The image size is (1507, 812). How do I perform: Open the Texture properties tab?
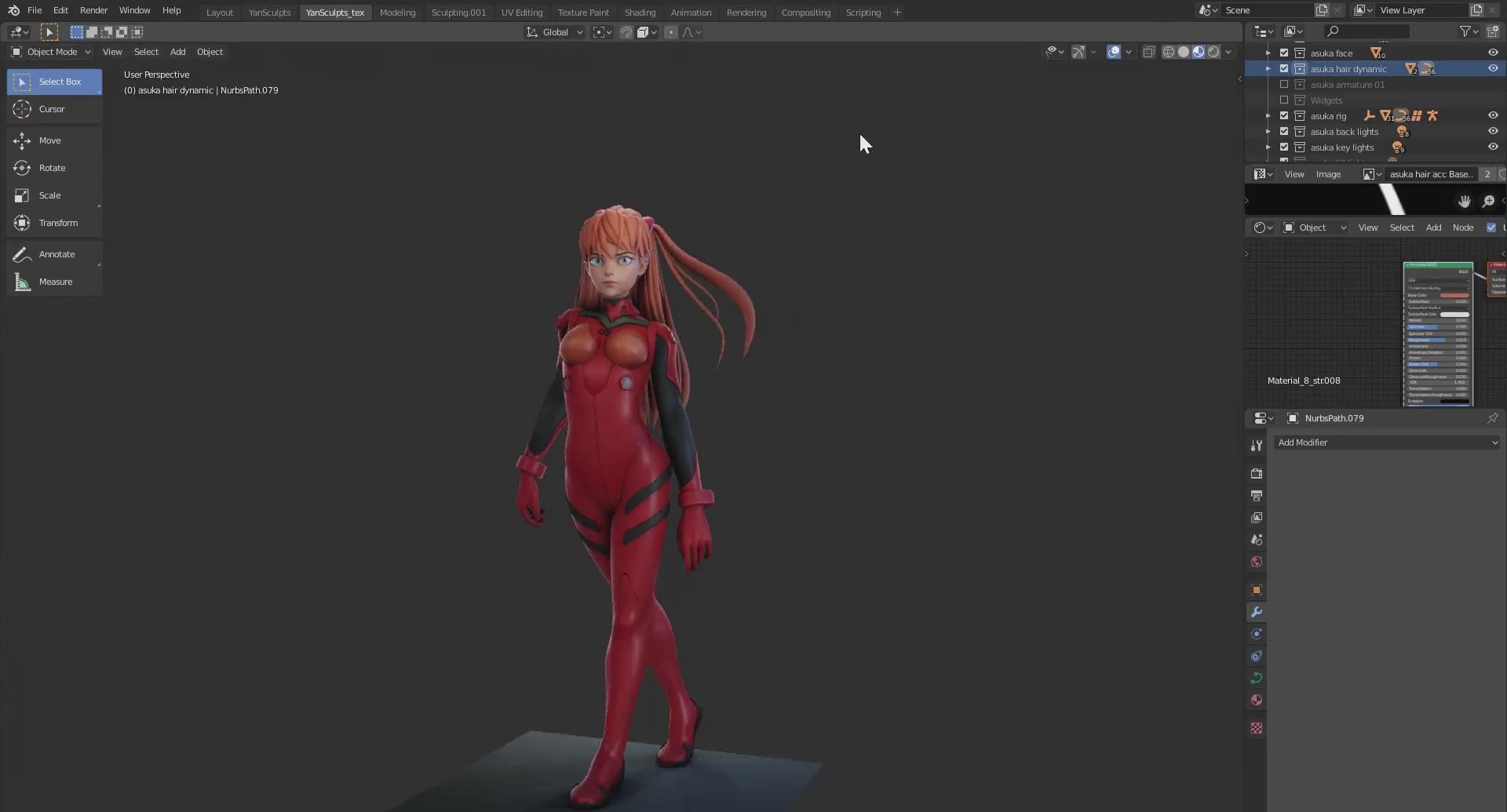(x=1256, y=728)
